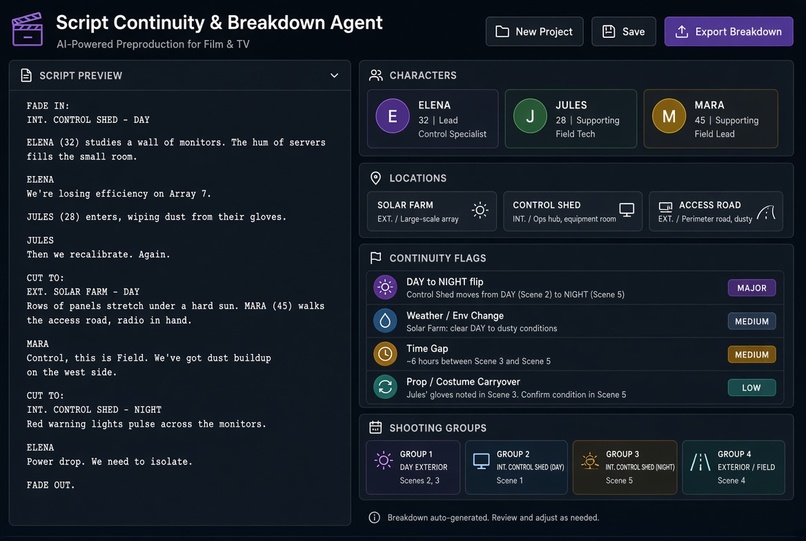The width and height of the screenshot is (806, 541).
Task: Click the DAY to NIGHT flip flag title
Action: (445, 282)
